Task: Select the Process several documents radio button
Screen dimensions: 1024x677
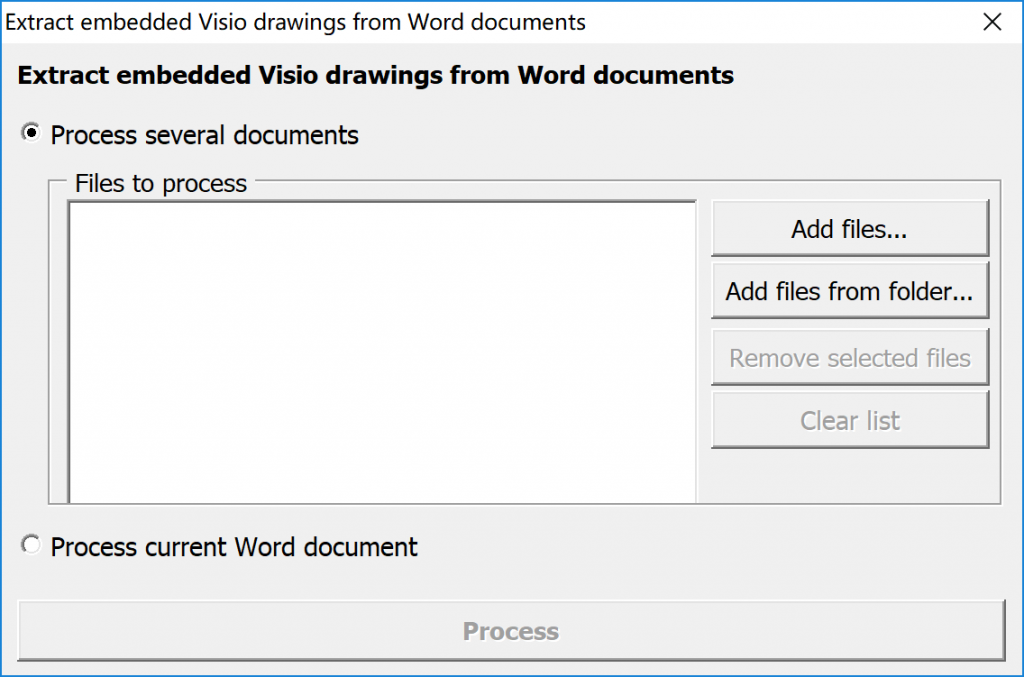Action: [32, 134]
